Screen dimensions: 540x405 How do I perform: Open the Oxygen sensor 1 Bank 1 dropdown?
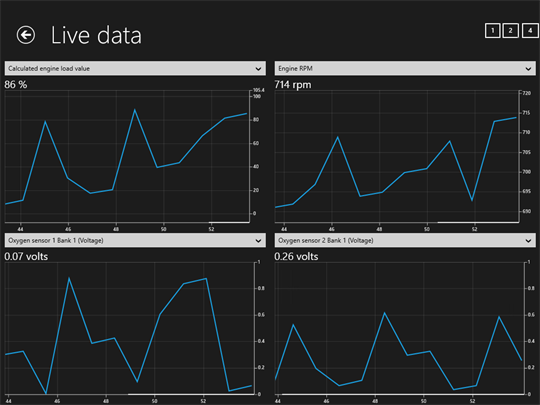click(x=135, y=240)
